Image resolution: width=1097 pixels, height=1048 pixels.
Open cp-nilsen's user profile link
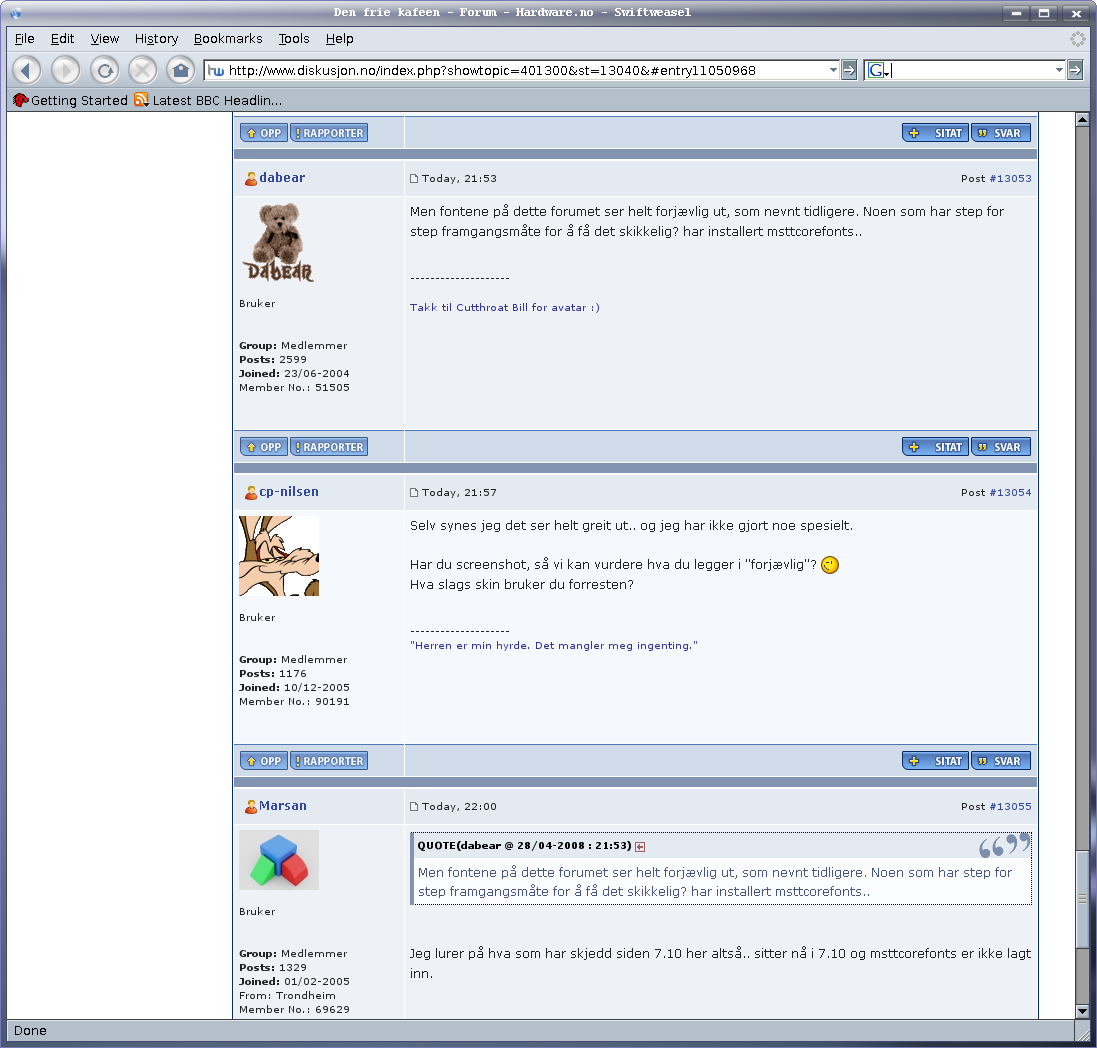click(x=289, y=492)
